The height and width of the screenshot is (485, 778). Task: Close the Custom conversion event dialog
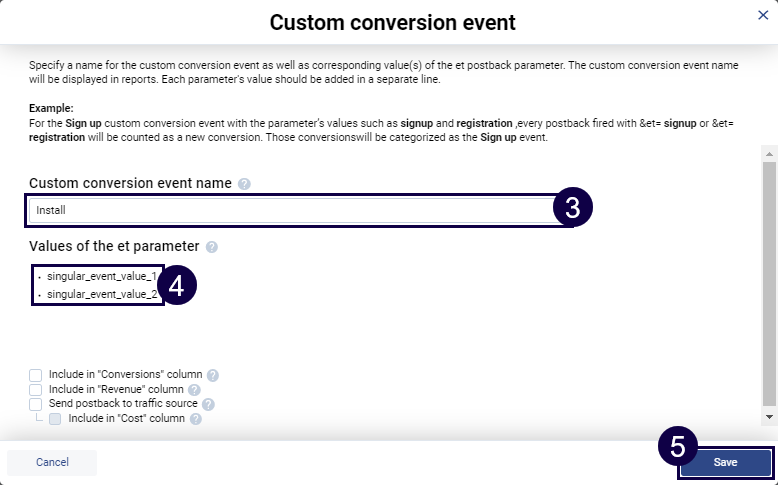point(763,15)
